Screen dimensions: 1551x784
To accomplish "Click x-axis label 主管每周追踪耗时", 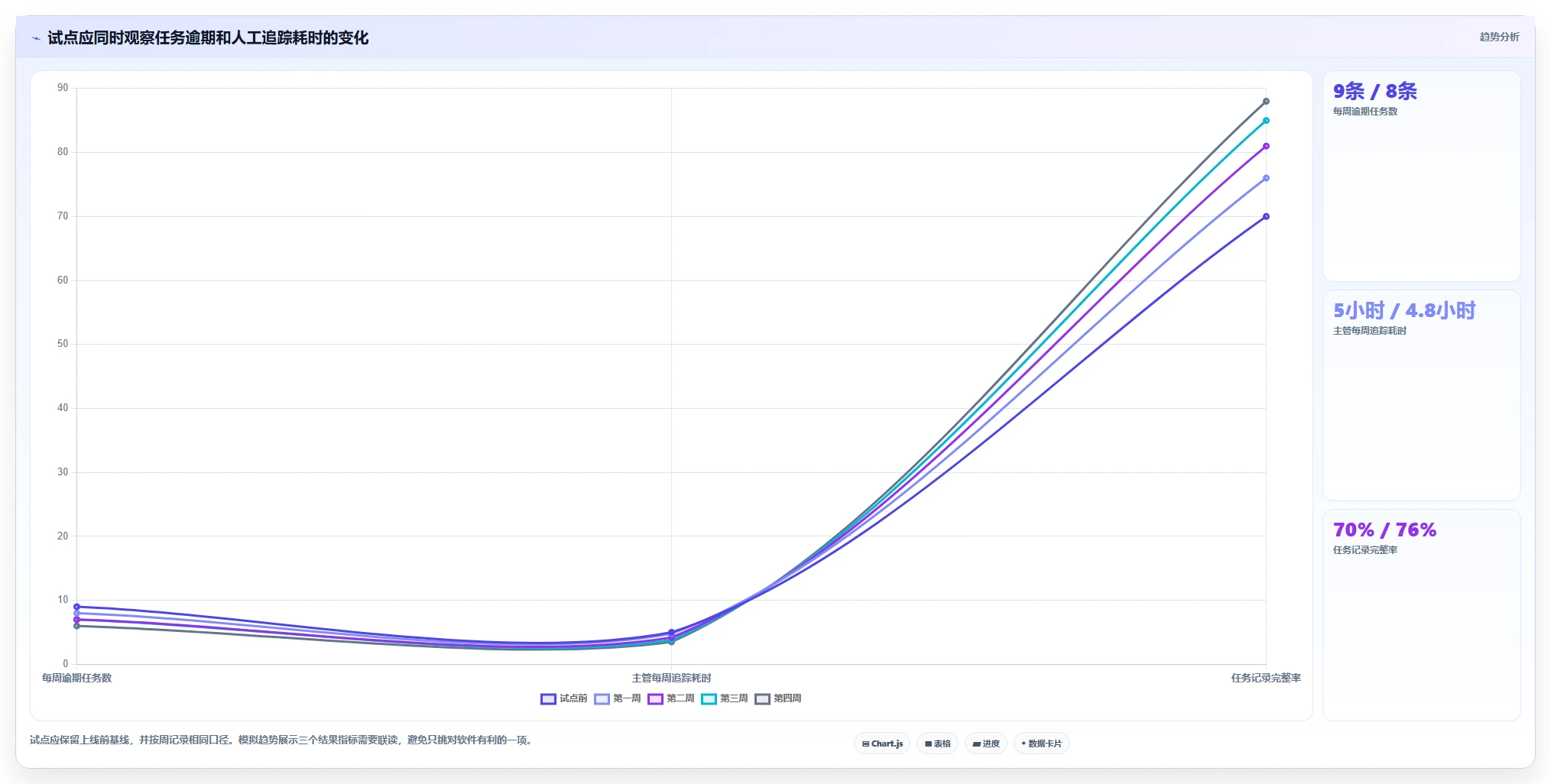I will [x=671, y=678].
